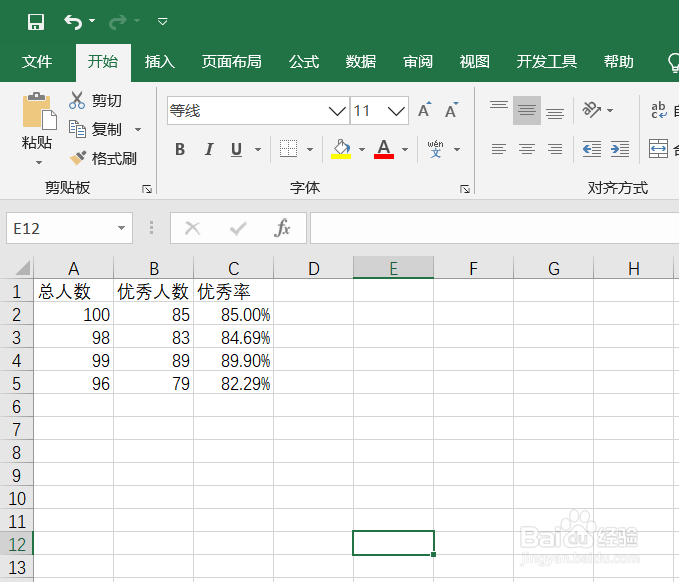Viewport: 679px width, 582px height.
Task: Toggle middle vertical align
Action: [527, 110]
